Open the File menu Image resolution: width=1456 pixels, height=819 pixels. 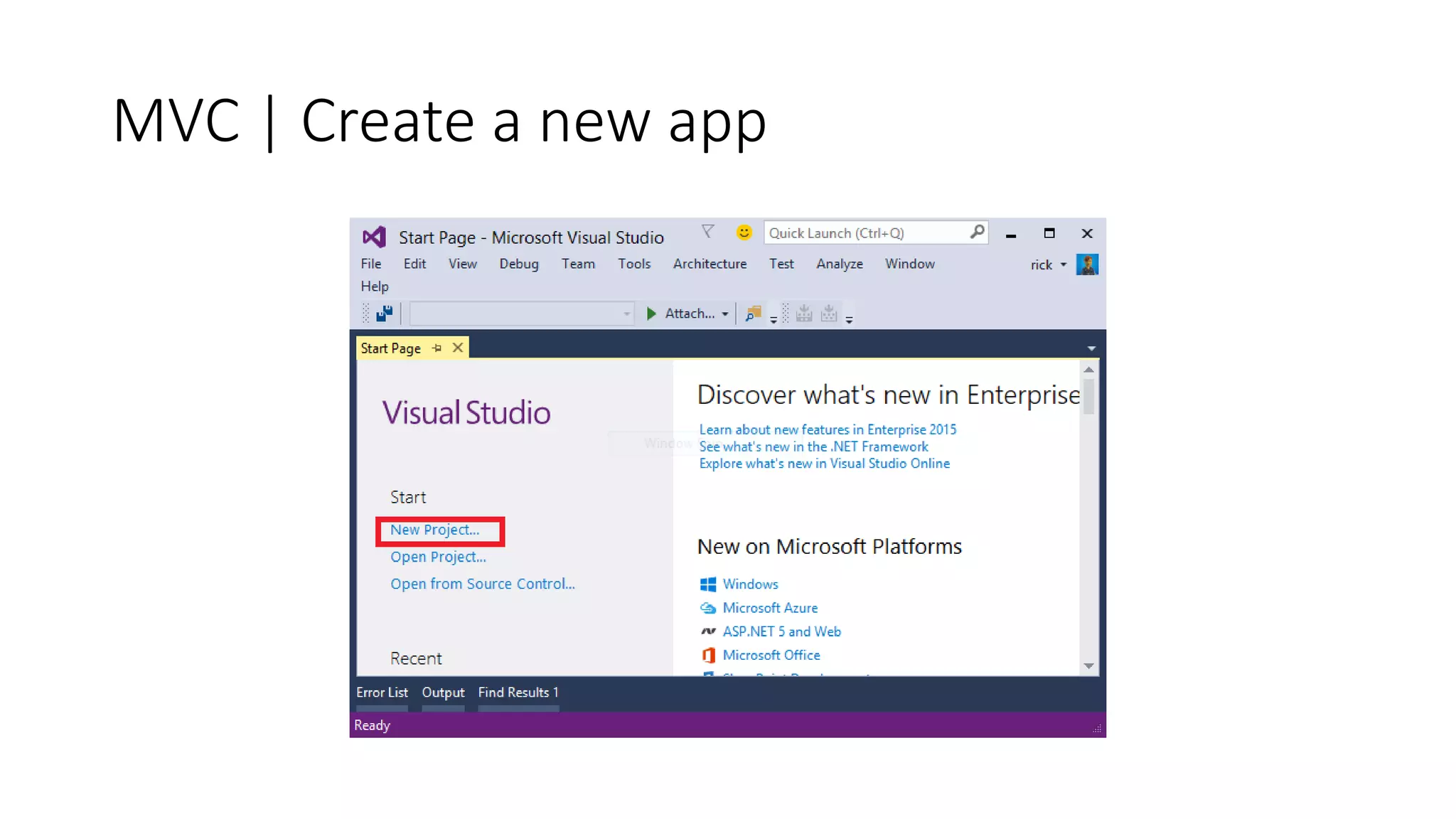[x=371, y=264]
